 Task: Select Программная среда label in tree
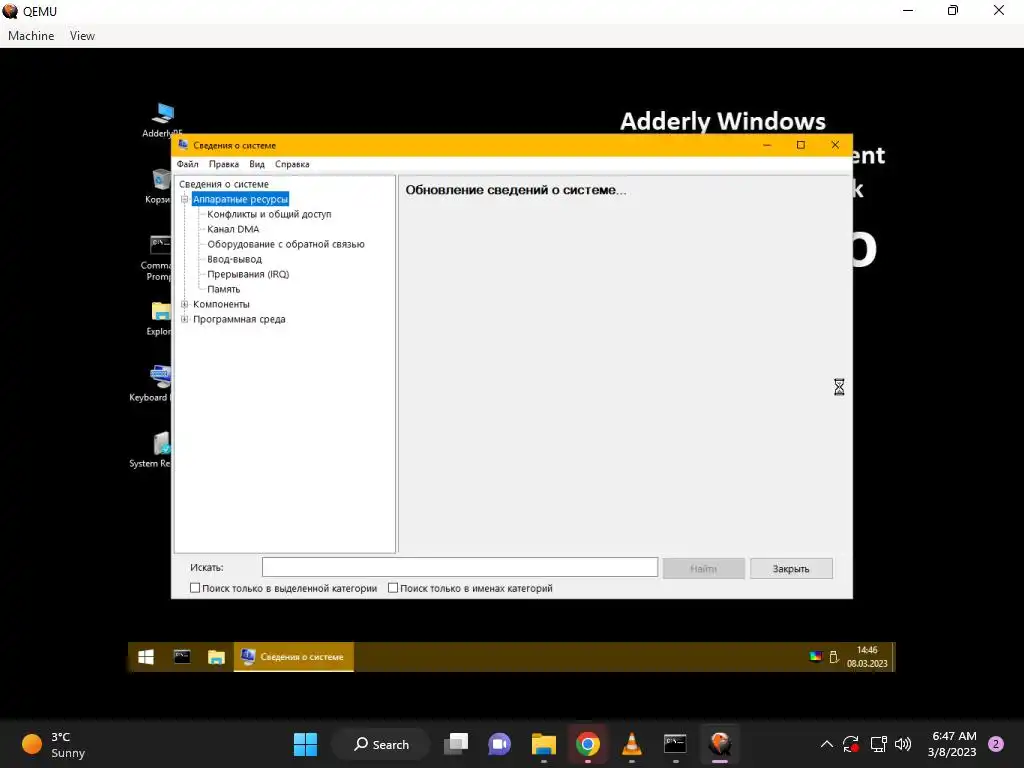(239, 319)
